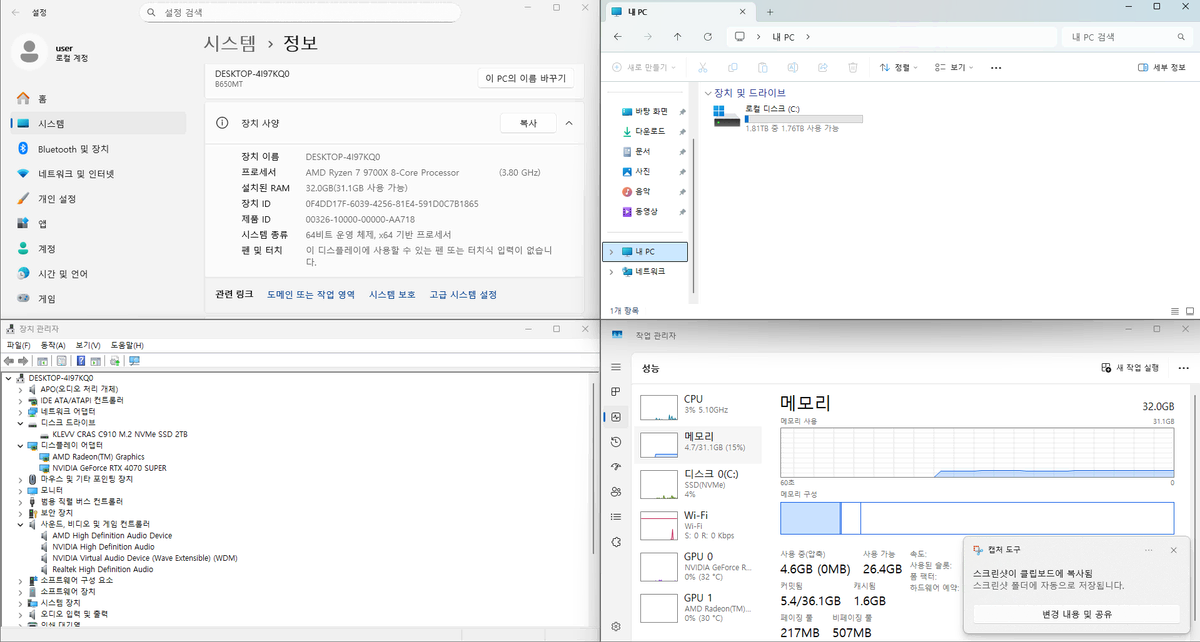Viewport: 1200px width, 642px height.
Task: Open Task Manager settings via bottom gear icon
Action: click(x=615, y=628)
